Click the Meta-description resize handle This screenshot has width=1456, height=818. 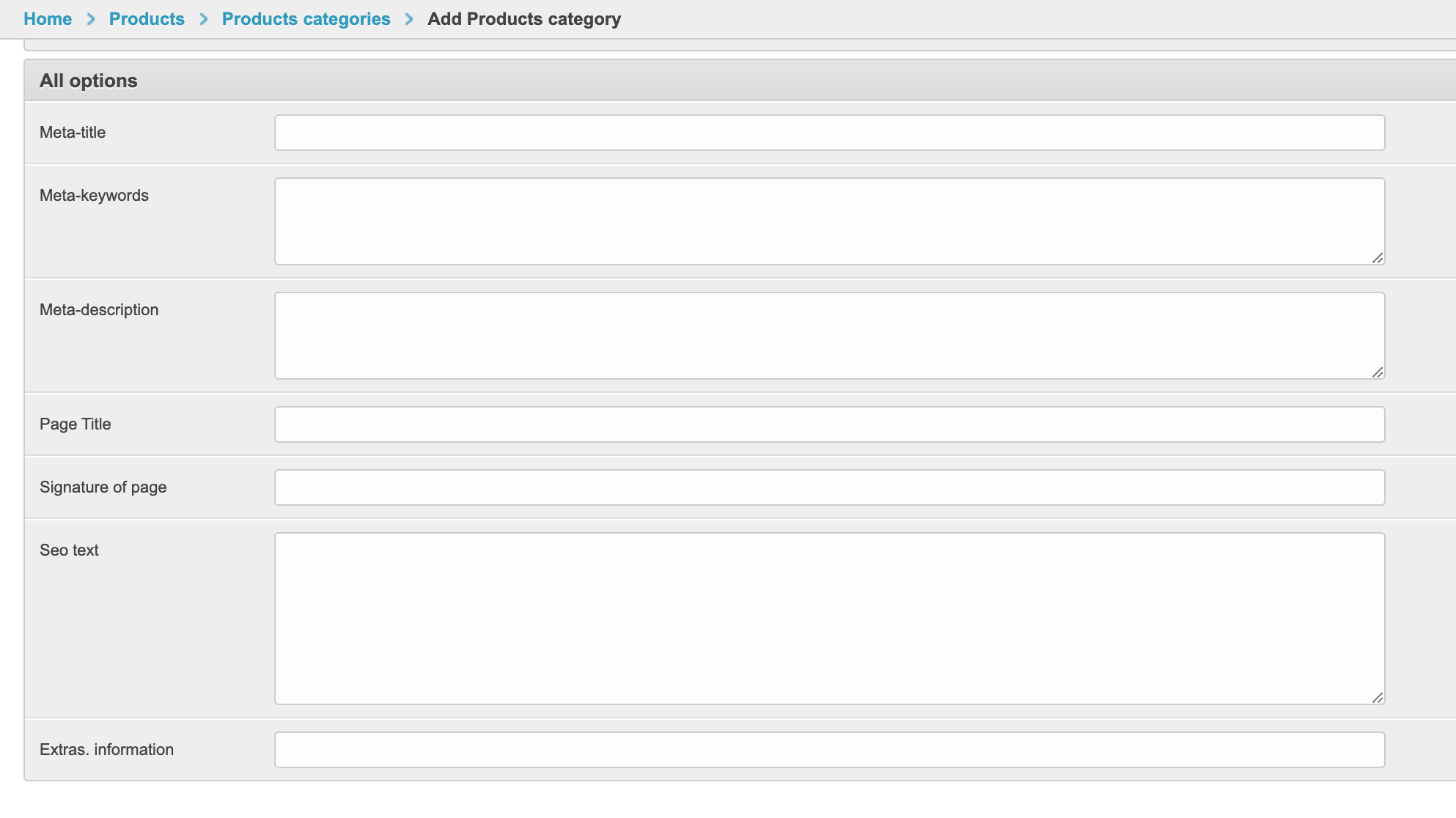click(1378, 372)
